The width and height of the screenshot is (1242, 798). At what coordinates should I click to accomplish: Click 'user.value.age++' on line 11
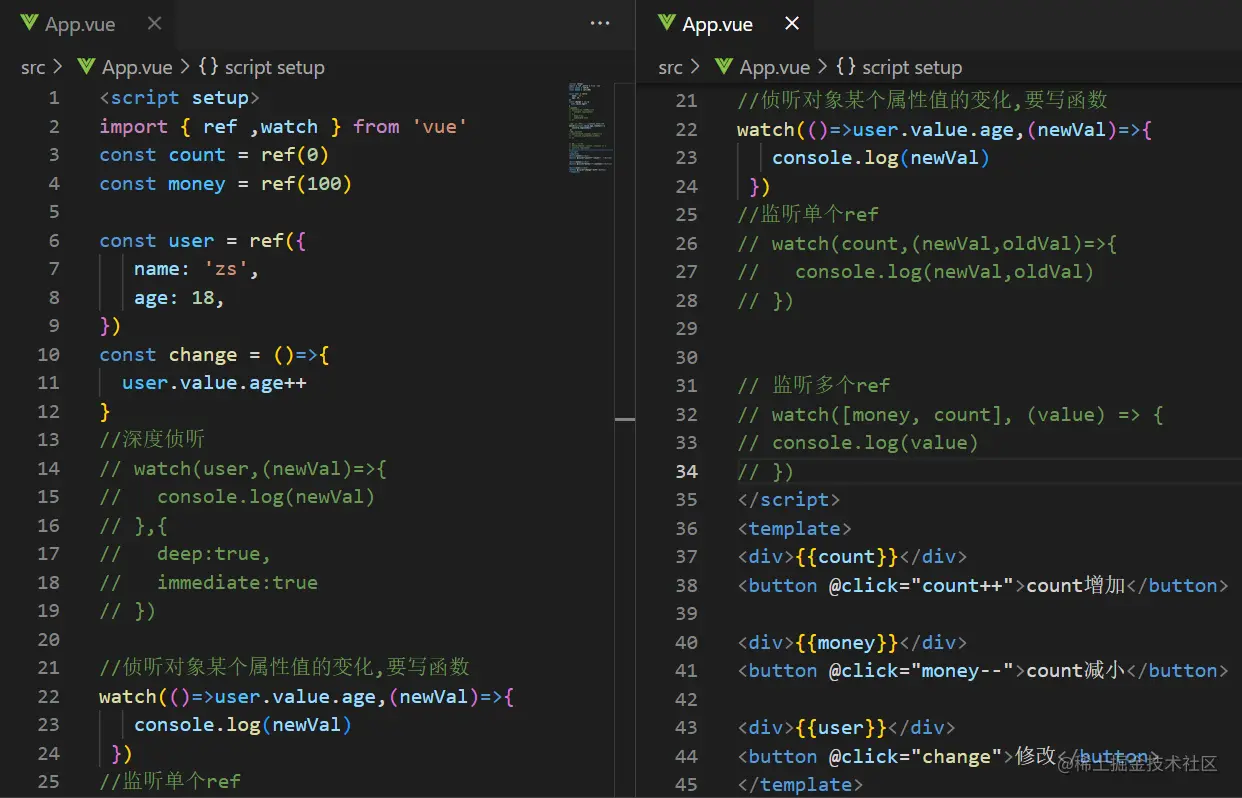[214, 383]
